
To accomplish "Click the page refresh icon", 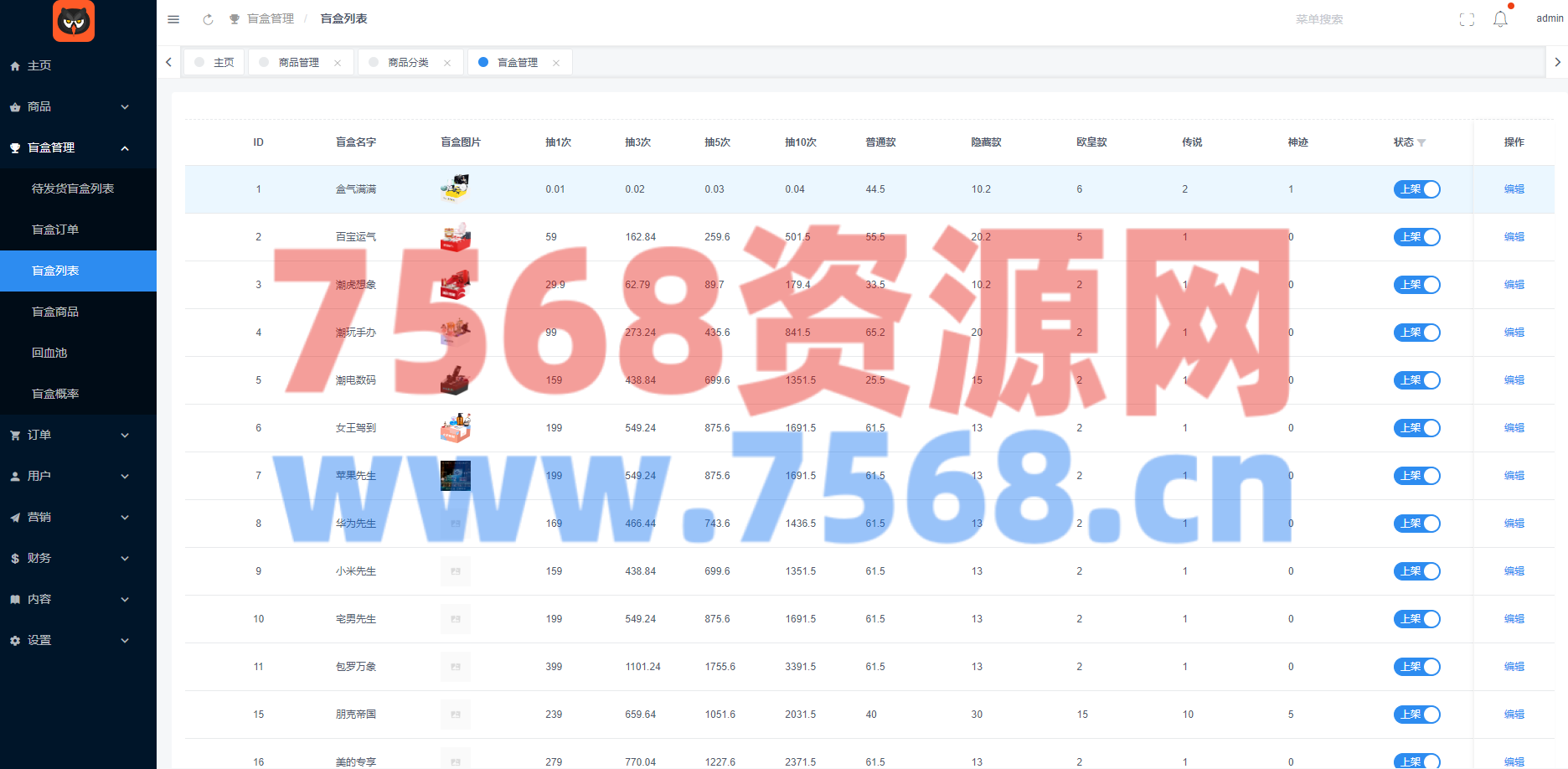I will tap(208, 19).
